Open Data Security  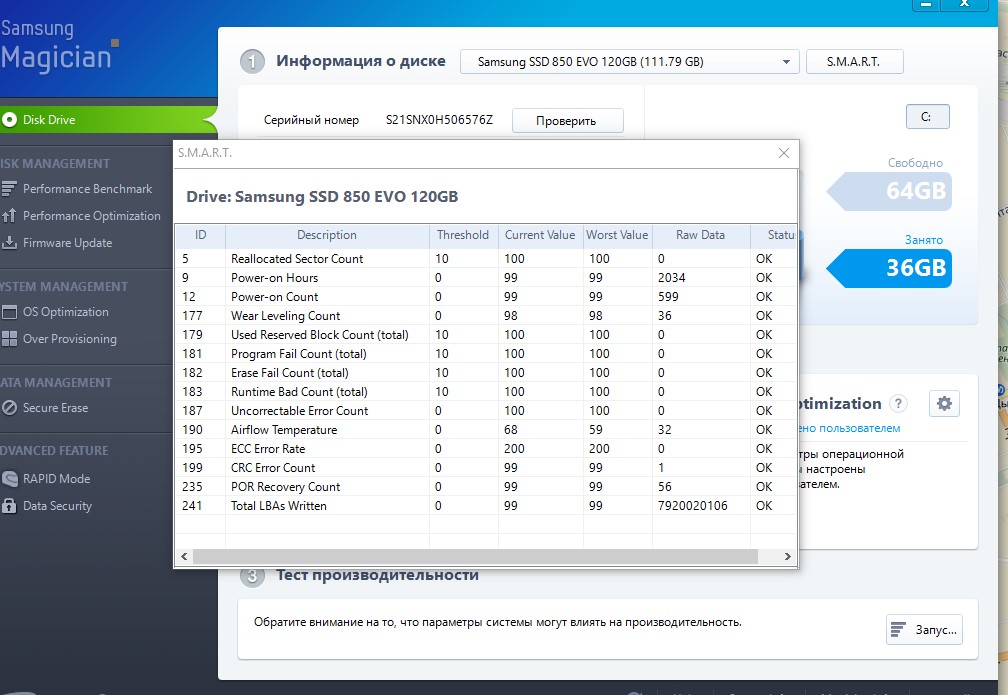click(57, 506)
